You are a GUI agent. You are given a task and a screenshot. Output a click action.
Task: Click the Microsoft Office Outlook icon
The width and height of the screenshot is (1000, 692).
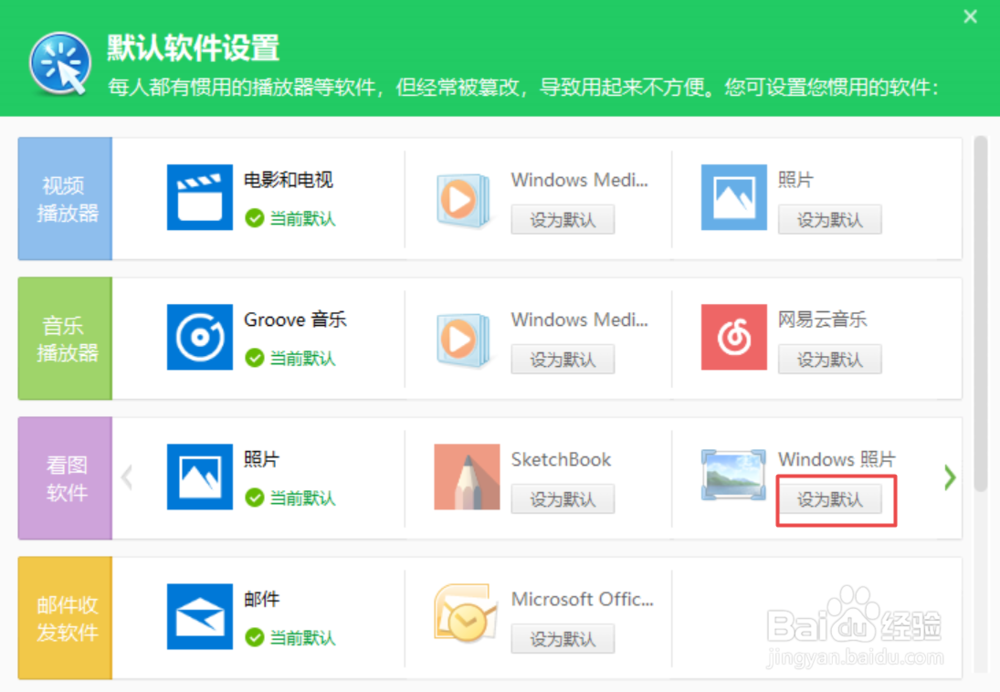[466, 614]
